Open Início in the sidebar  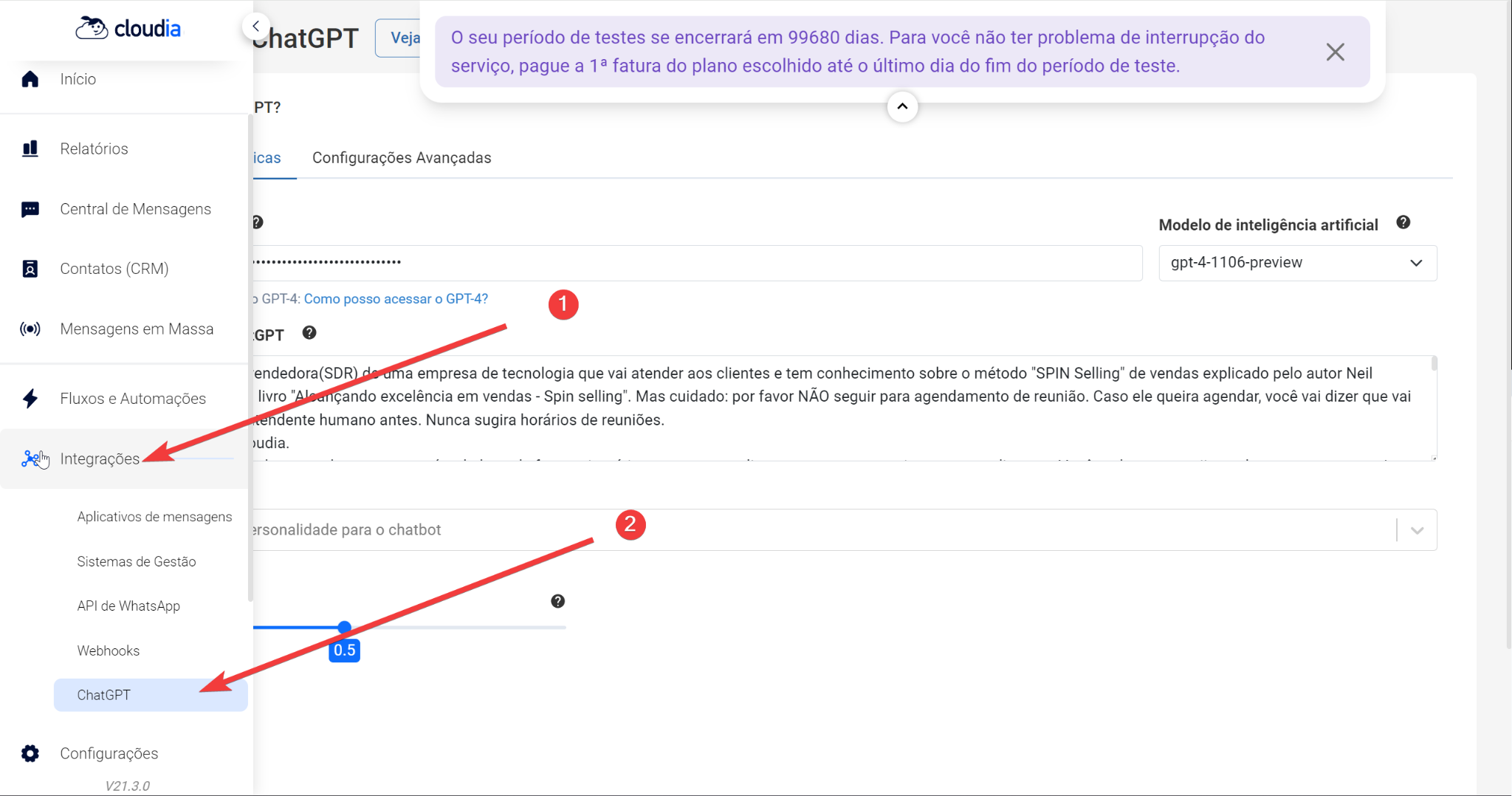click(x=78, y=79)
